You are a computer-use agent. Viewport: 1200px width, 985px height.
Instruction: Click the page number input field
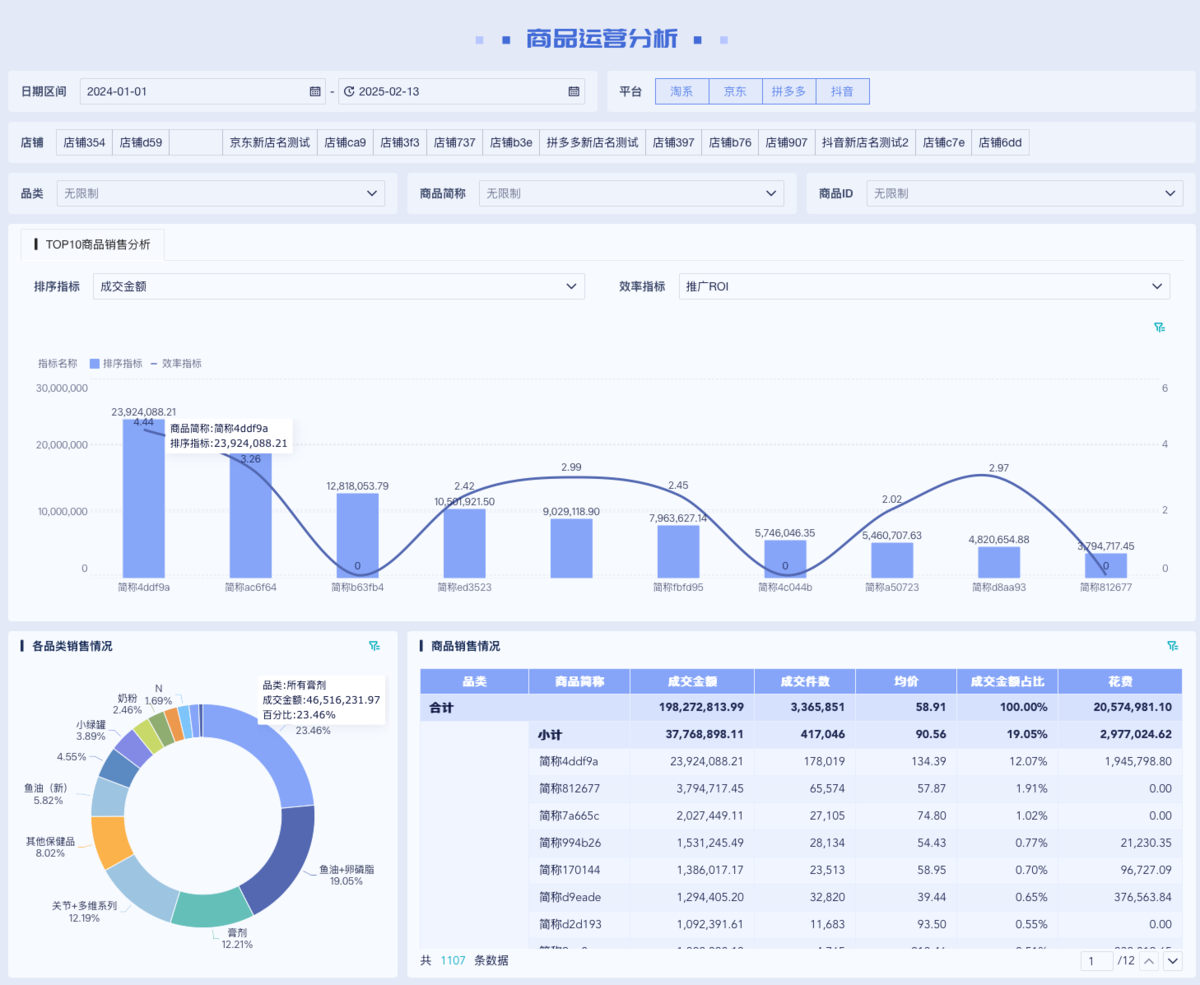[1096, 961]
